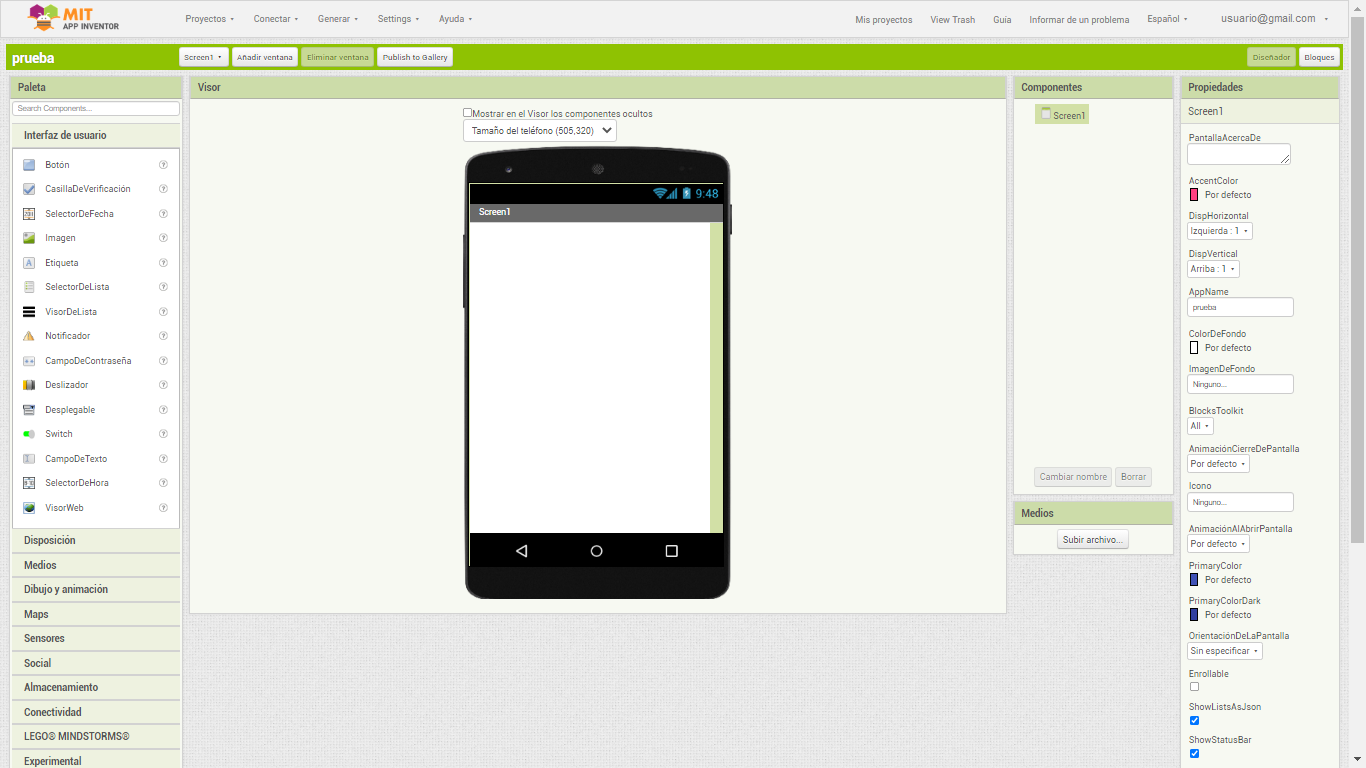Open the phone size dropdown
The height and width of the screenshot is (768, 1366).
[x=540, y=131]
